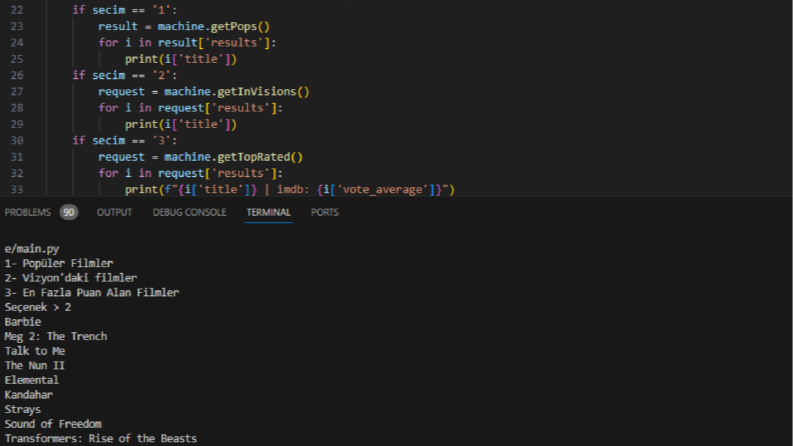The height and width of the screenshot is (446, 793).
Task: Click line number 30 in gutter
Action: click(x=17, y=141)
